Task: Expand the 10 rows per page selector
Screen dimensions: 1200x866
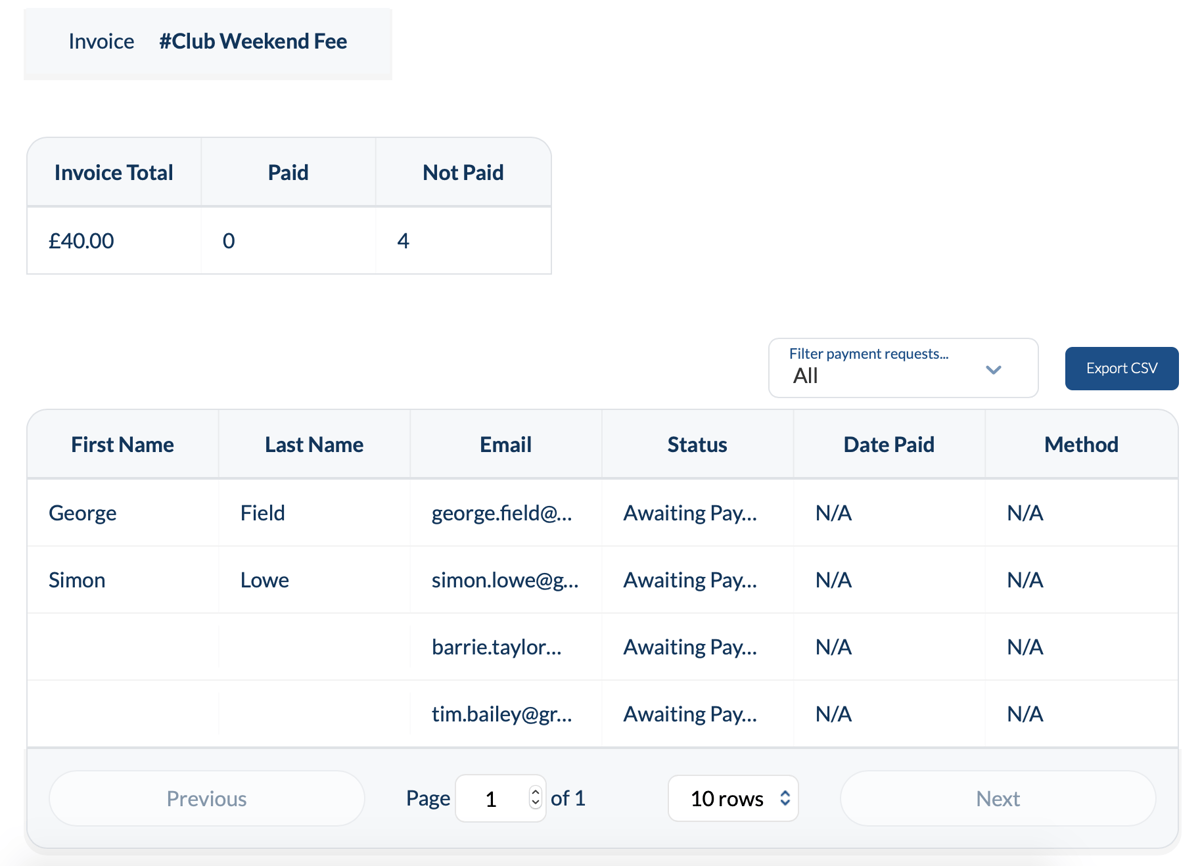Action: pos(733,798)
